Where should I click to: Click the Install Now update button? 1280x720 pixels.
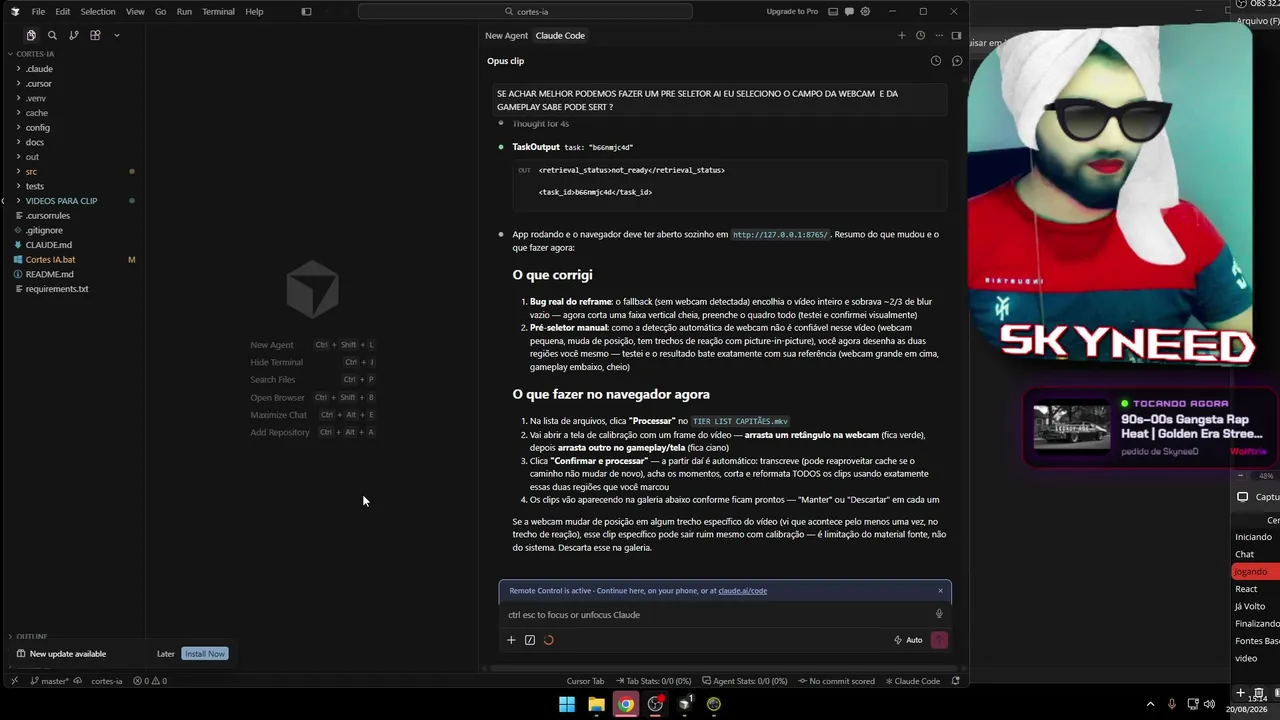205,654
